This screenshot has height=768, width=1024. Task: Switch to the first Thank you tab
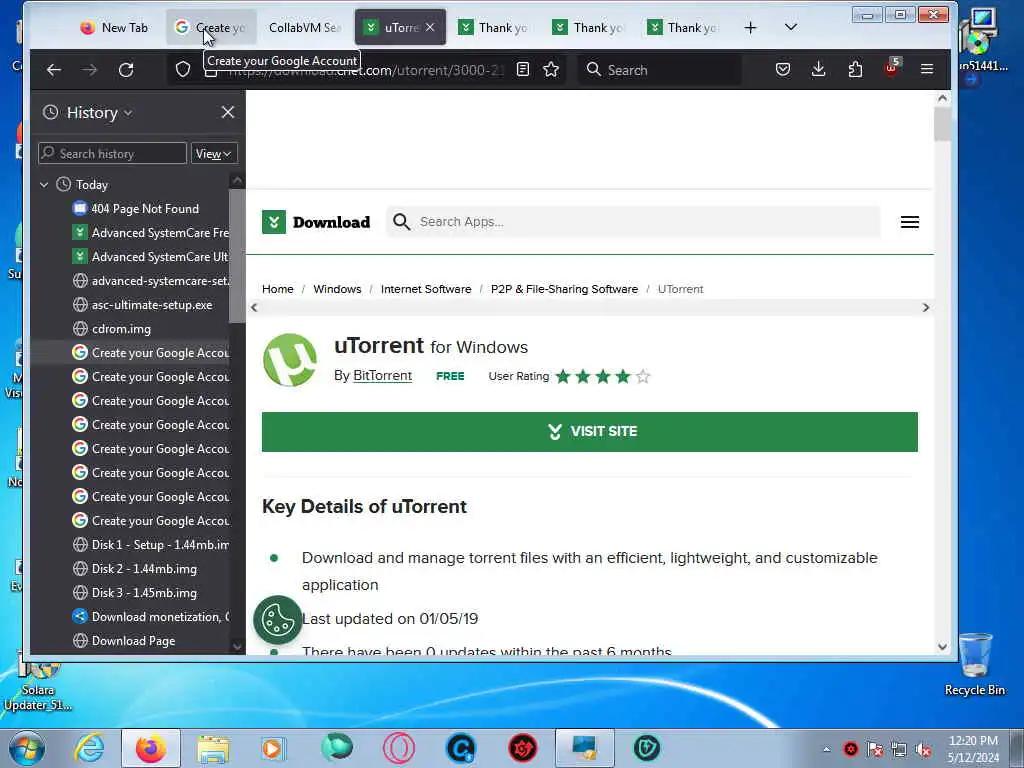pos(494,27)
